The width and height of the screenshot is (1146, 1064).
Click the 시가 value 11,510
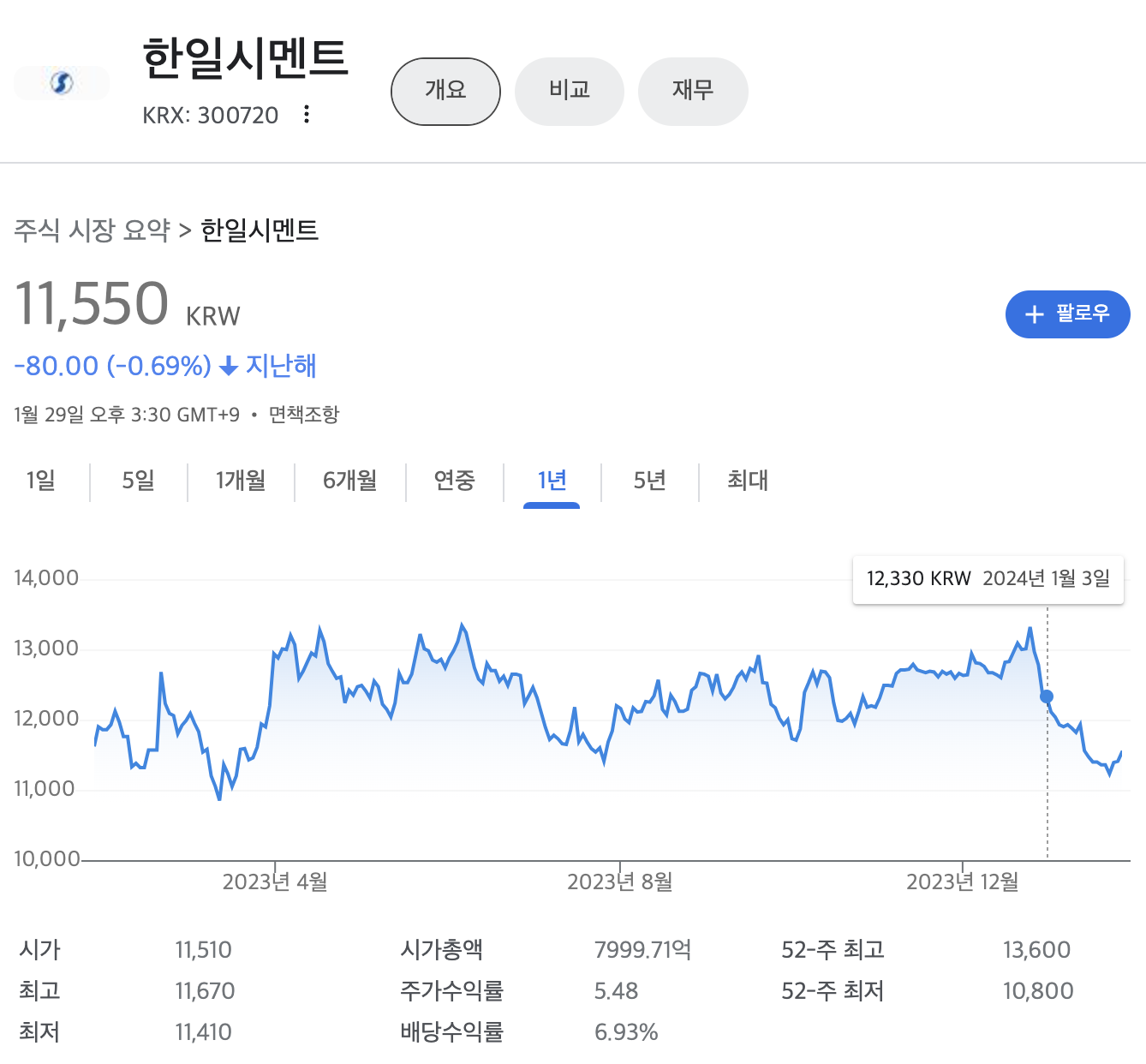point(203,950)
